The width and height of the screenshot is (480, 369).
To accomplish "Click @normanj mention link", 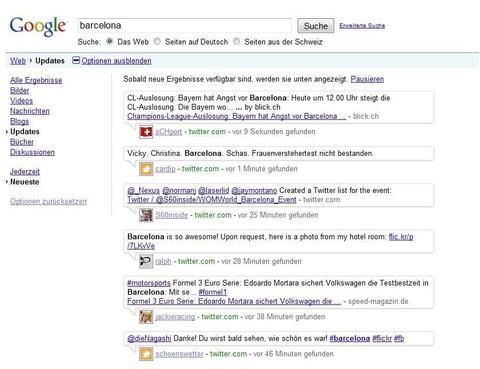I will [x=179, y=191].
